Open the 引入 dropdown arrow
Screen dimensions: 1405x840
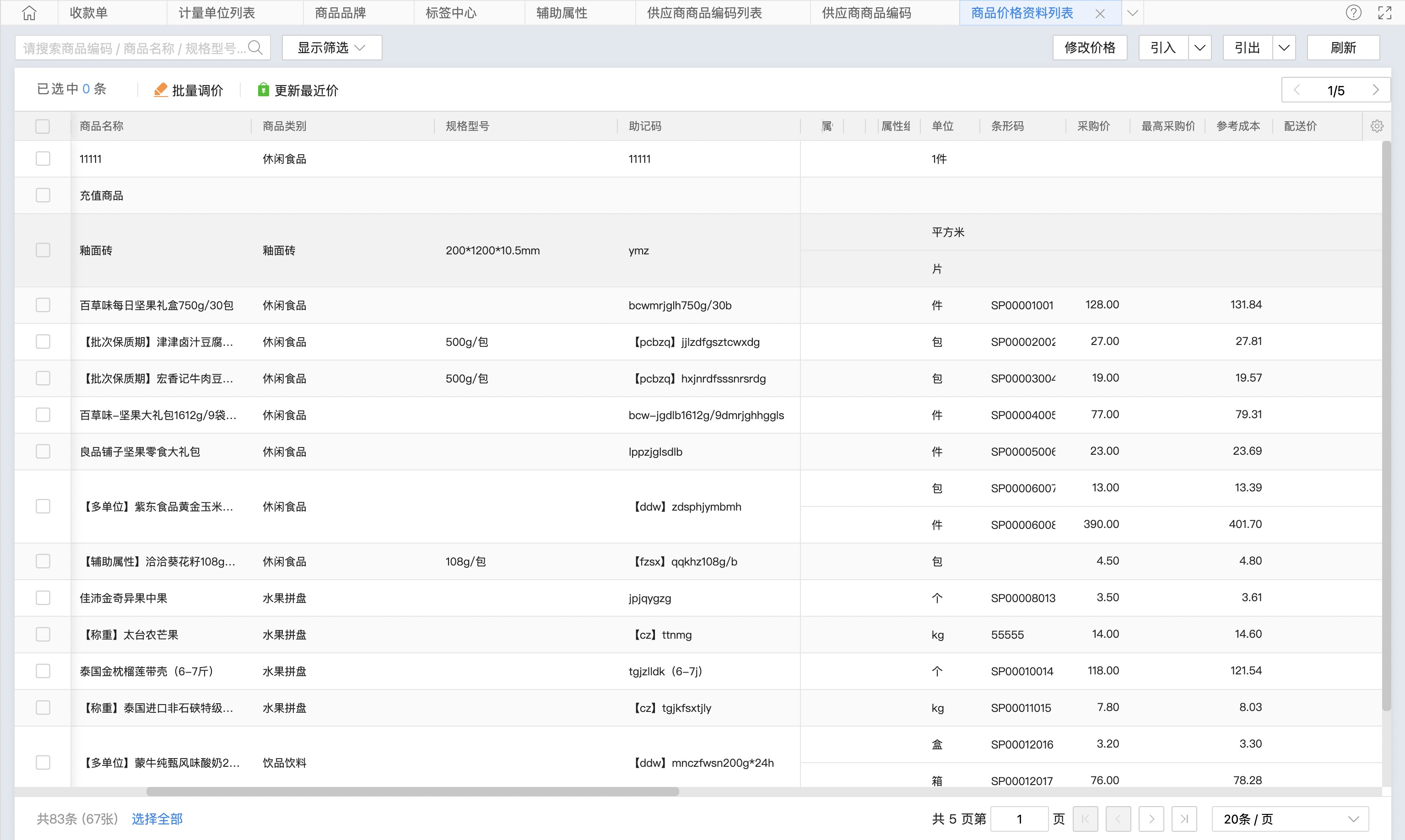[1200, 48]
